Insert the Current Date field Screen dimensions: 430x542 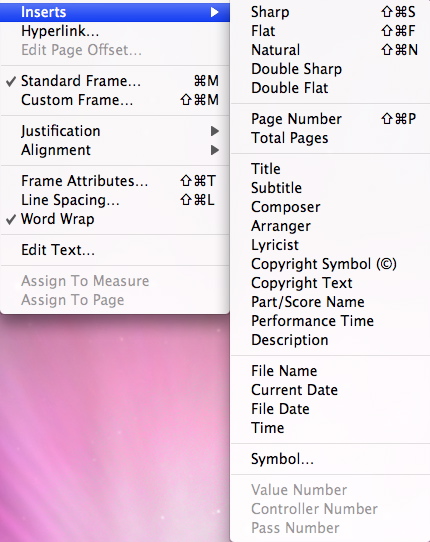click(330, 390)
